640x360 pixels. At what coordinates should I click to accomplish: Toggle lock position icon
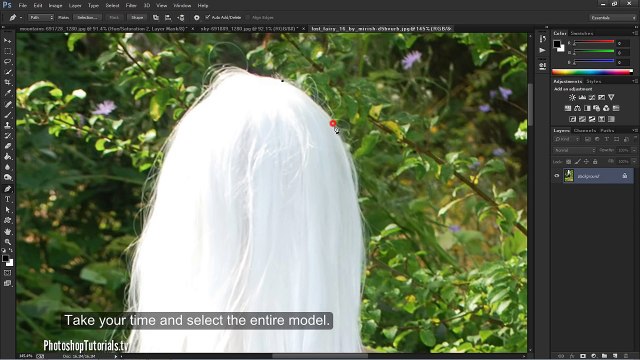tap(586, 162)
